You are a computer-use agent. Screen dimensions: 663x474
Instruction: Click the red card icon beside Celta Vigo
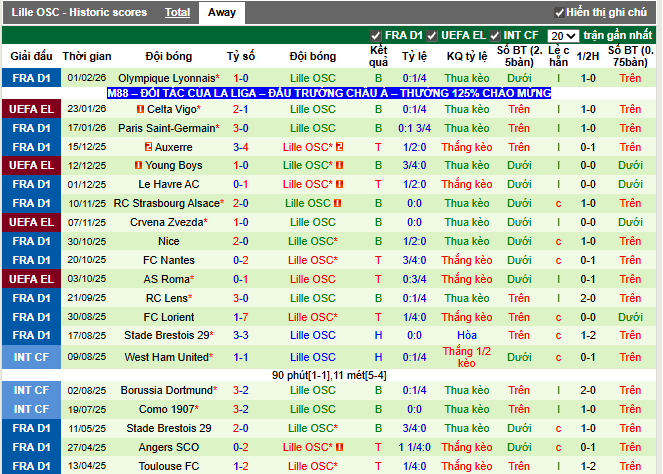pos(140,109)
